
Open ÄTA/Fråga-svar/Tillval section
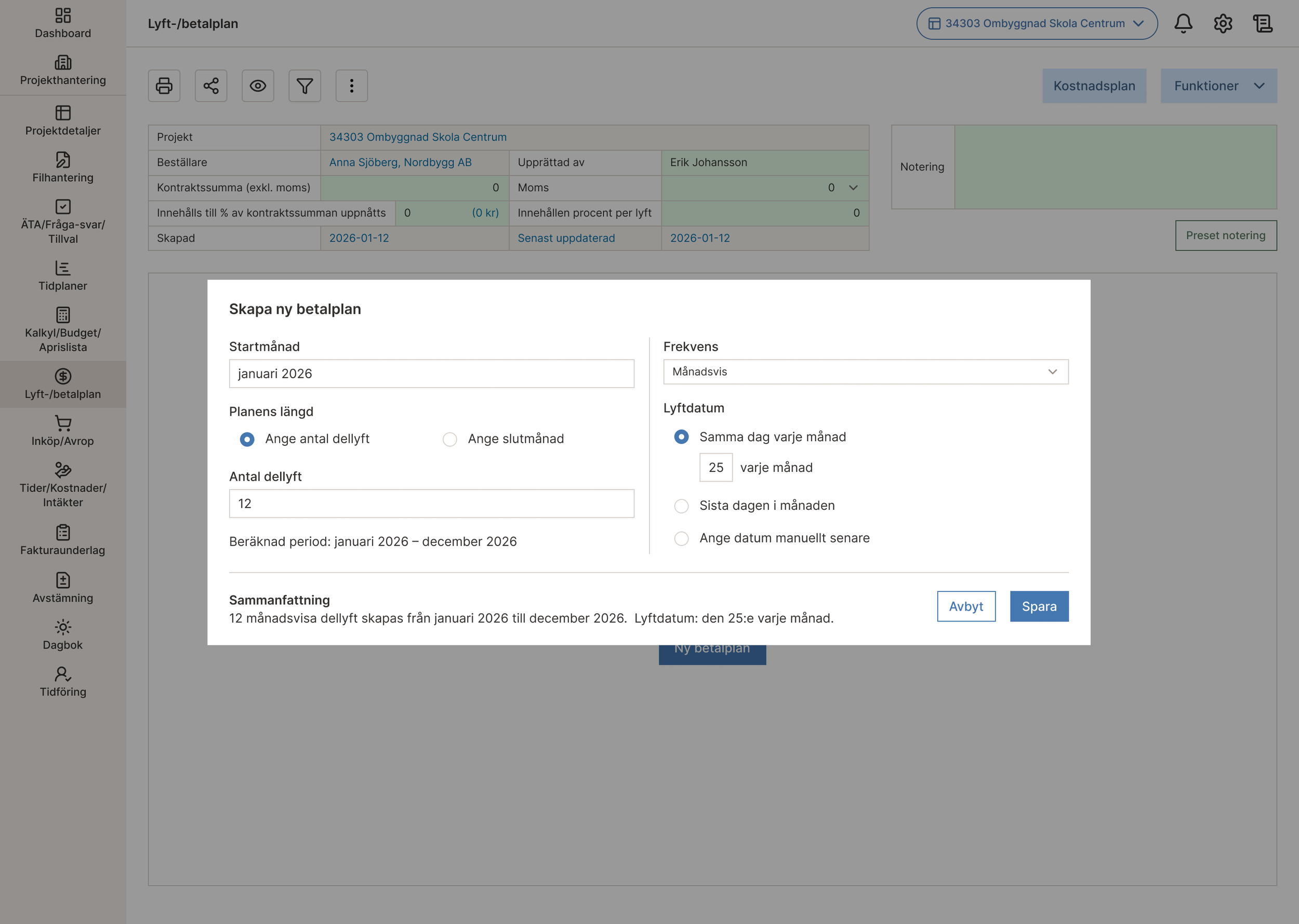[x=62, y=222]
